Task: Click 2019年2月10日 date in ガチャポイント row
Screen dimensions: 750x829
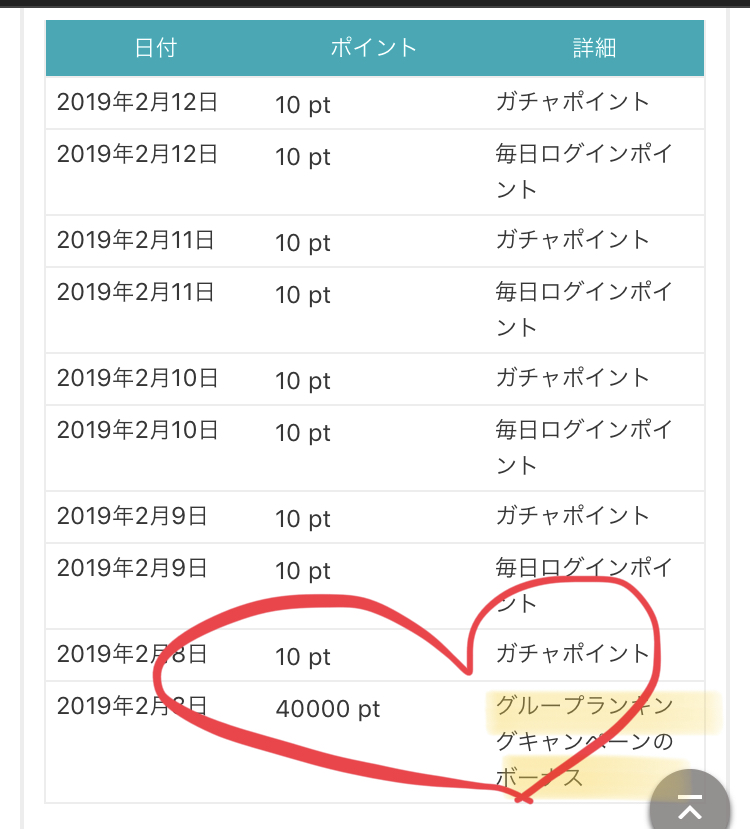Action: point(137,378)
